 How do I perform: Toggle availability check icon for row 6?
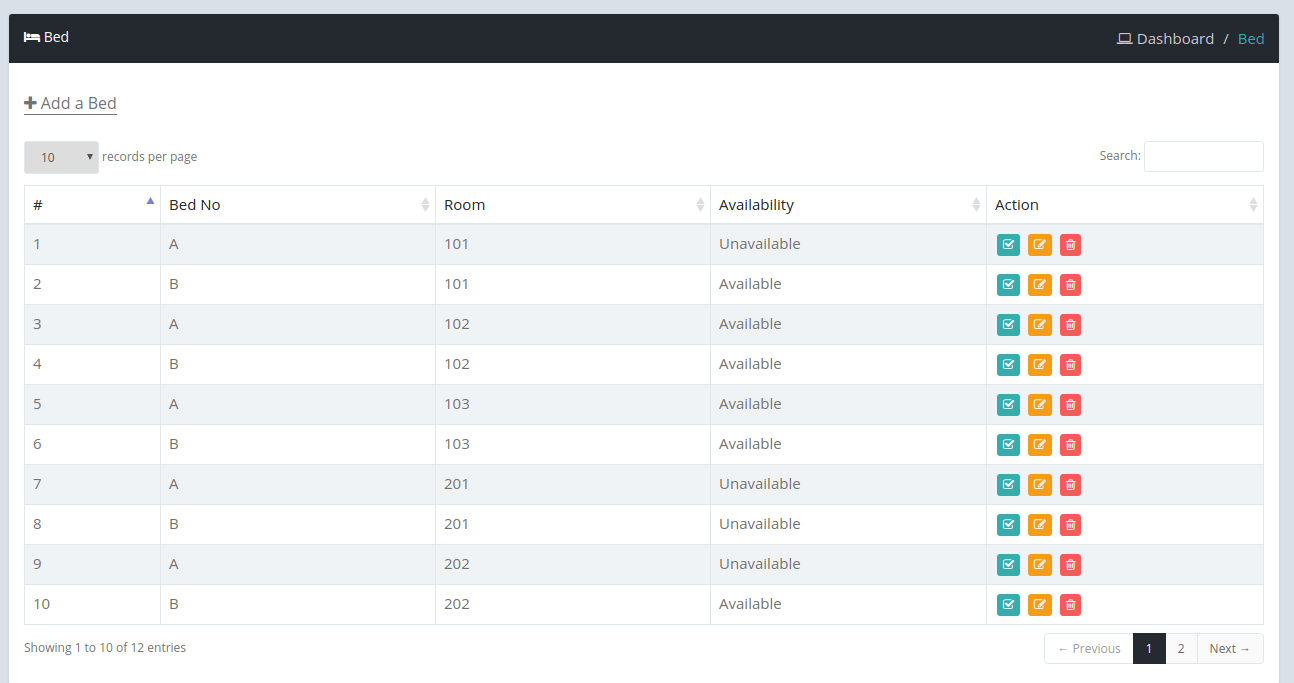(1008, 445)
